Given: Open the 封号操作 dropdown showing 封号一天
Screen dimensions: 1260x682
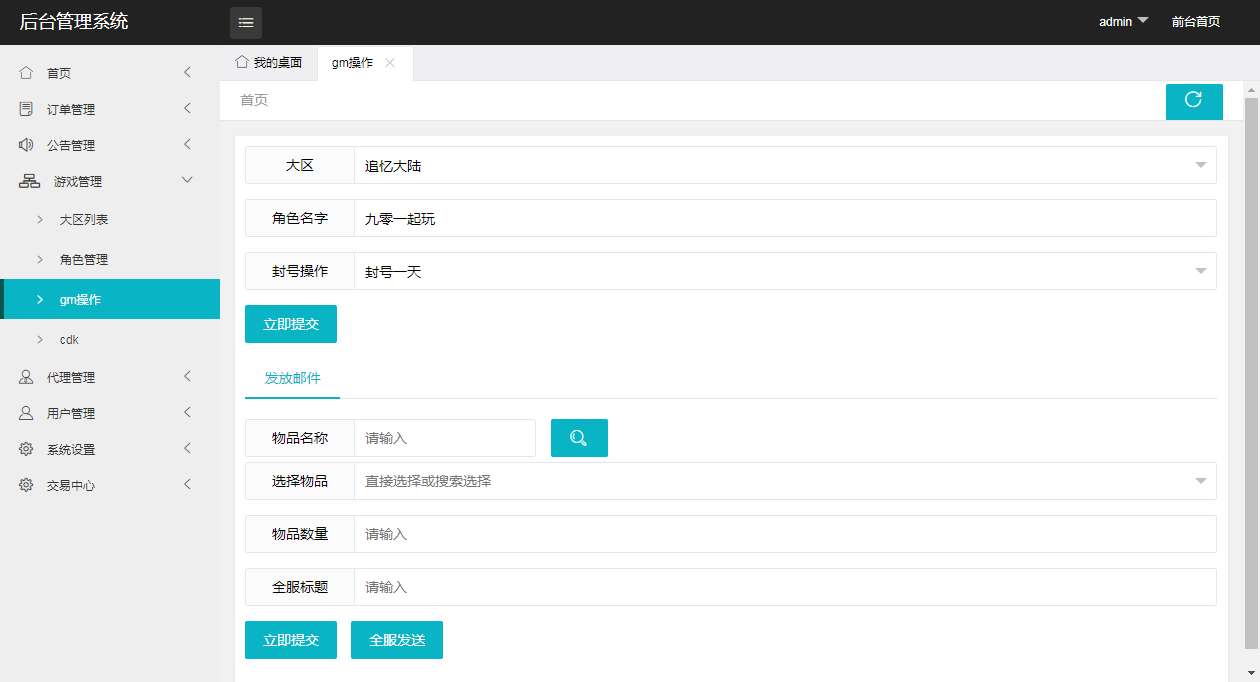Looking at the screenshot, I should pos(1199,270).
